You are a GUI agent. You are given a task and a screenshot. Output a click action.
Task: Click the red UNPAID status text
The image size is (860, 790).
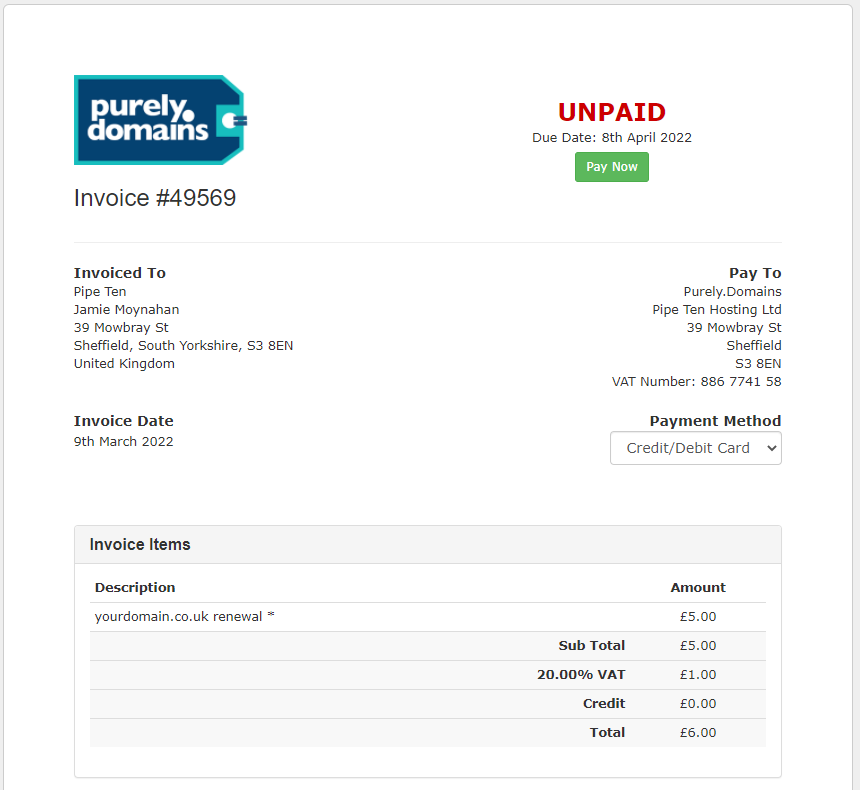click(x=612, y=112)
